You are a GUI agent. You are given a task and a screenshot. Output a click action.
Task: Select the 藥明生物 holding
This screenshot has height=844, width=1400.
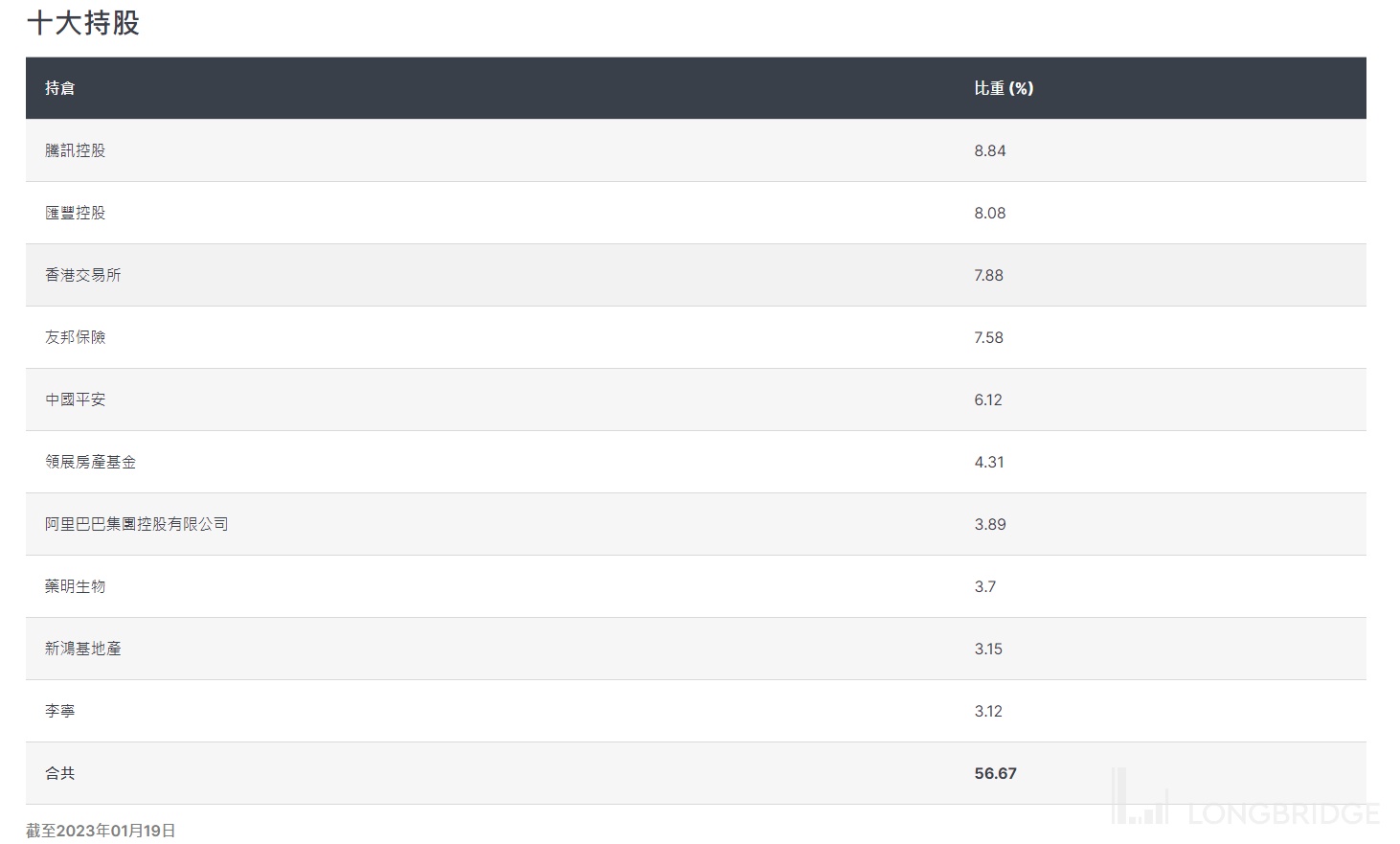[76, 586]
